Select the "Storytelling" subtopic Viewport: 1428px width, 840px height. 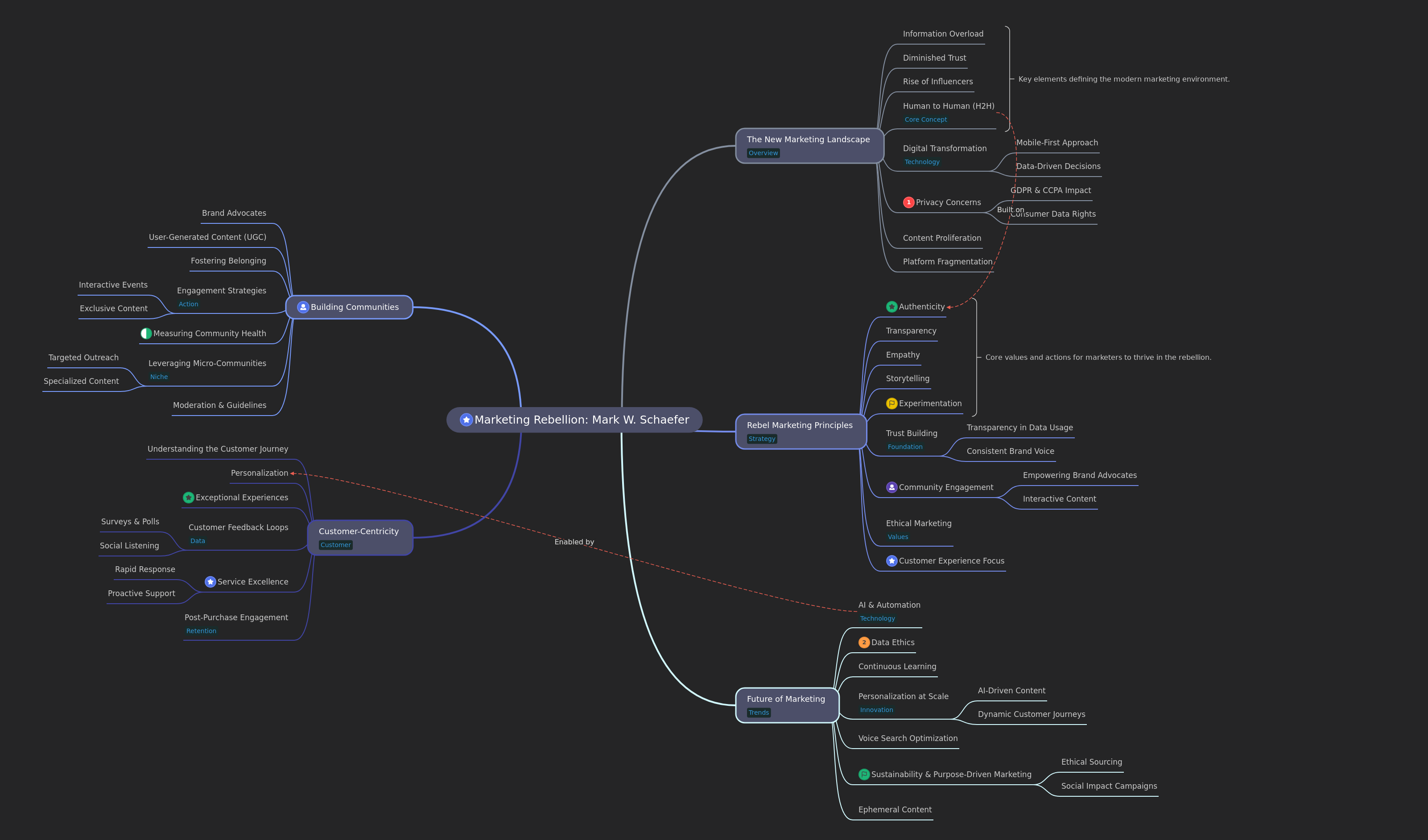point(907,379)
